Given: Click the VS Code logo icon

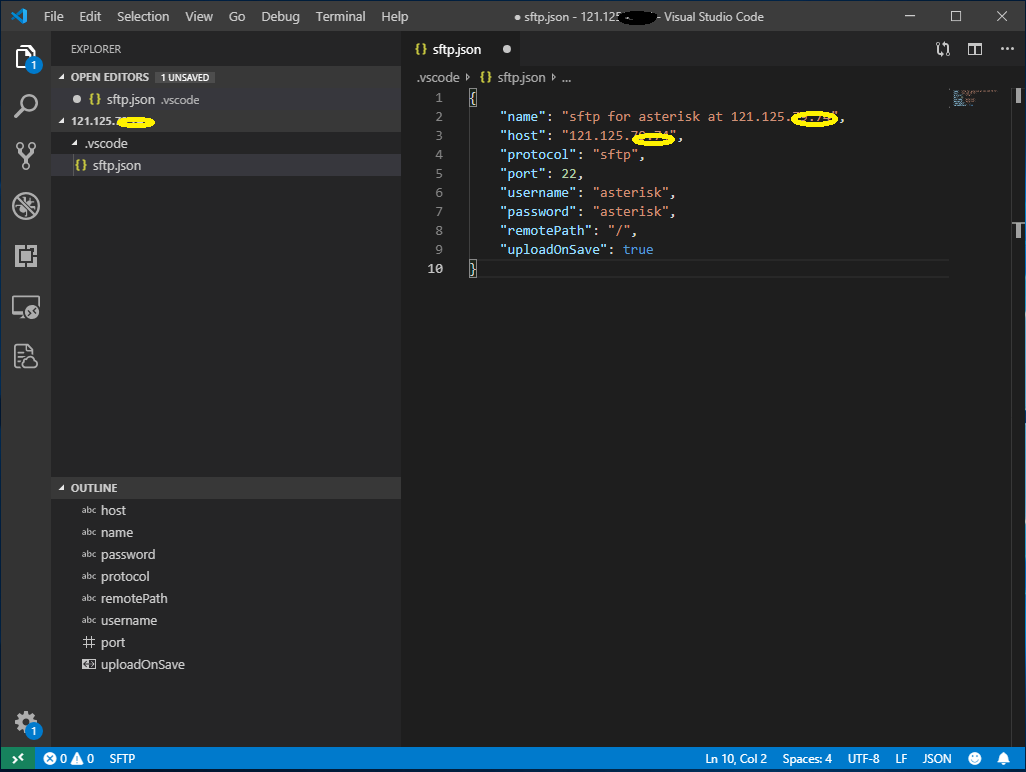Looking at the screenshot, I should pos(20,16).
